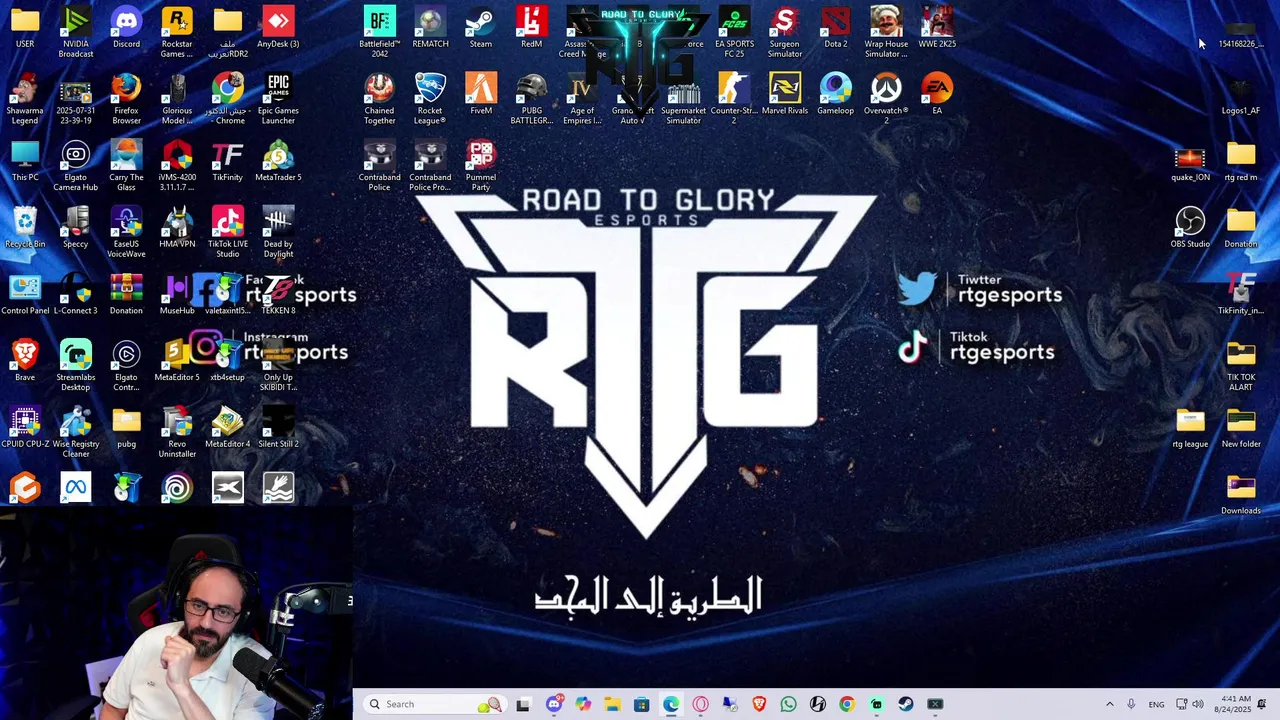Select the Gameloop desktop shortcut

click(835, 94)
